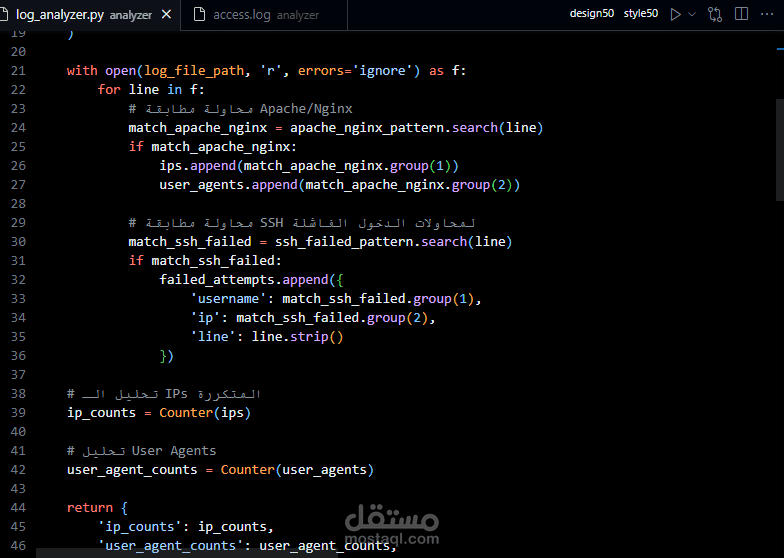Click the horizontal scrollbar at bottom

(x=188, y=554)
